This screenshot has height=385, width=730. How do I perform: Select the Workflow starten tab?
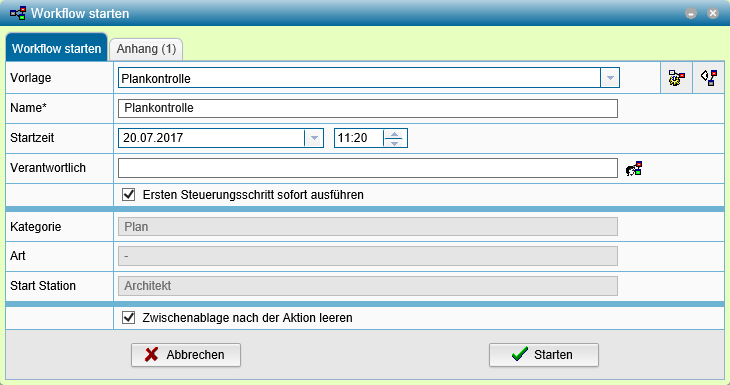pyautogui.click(x=56, y=48)
